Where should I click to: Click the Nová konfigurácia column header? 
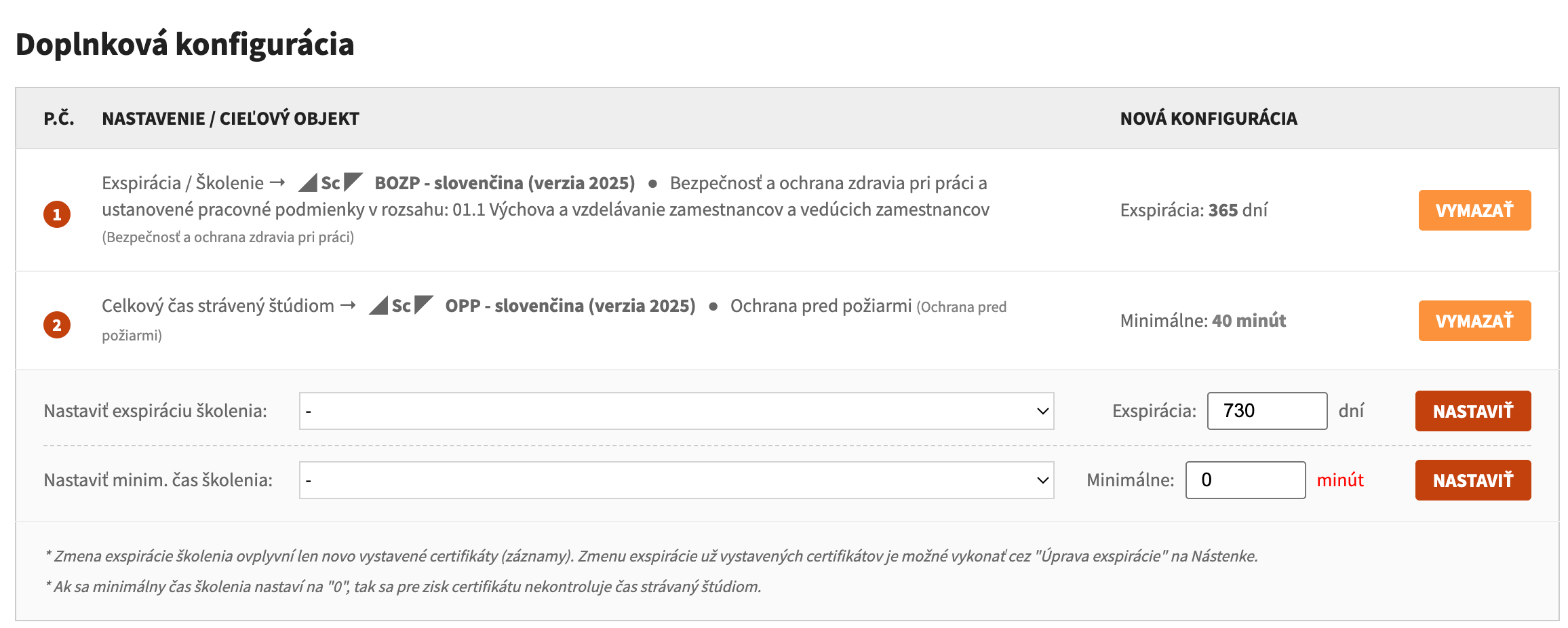coord(1209,119)
